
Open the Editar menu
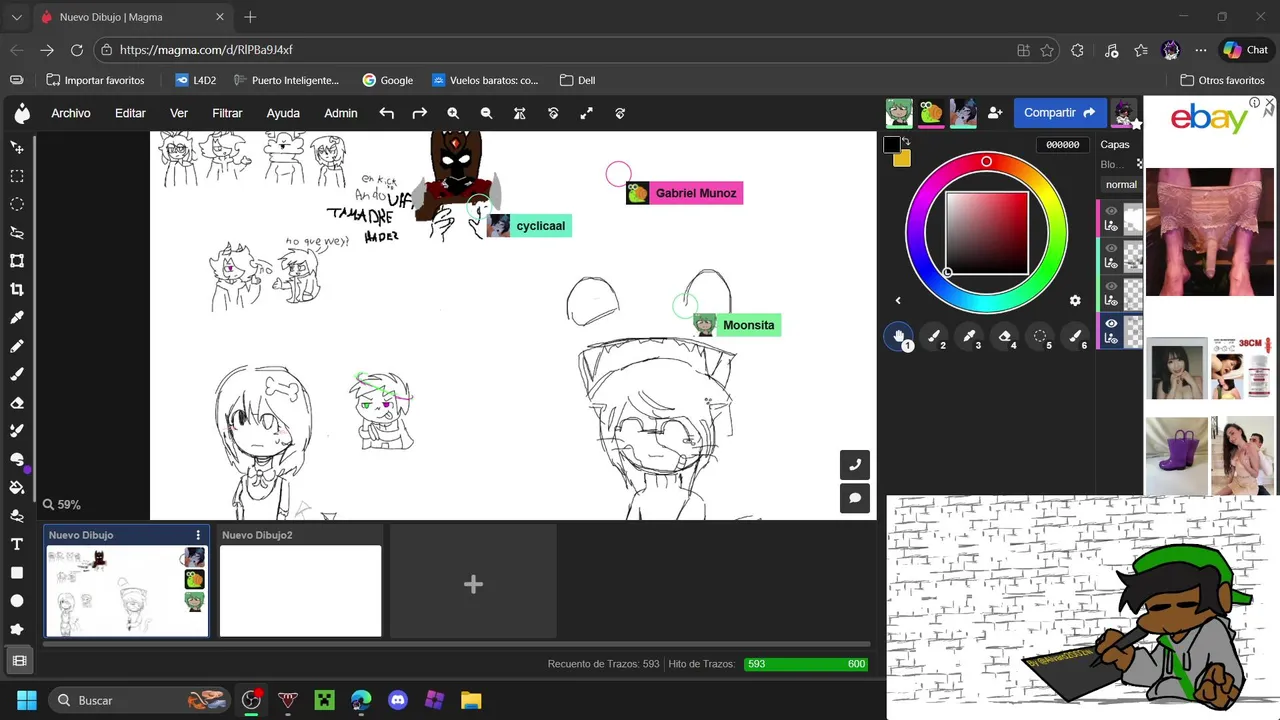(x=130, y=113)
